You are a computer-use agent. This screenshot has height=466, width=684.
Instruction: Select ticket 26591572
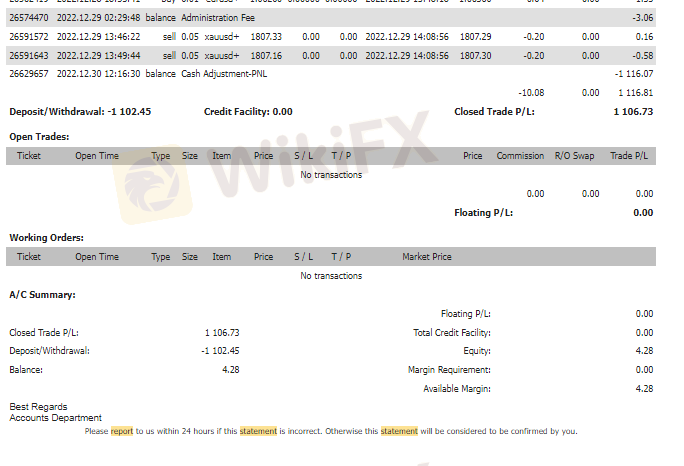[29, 37]
